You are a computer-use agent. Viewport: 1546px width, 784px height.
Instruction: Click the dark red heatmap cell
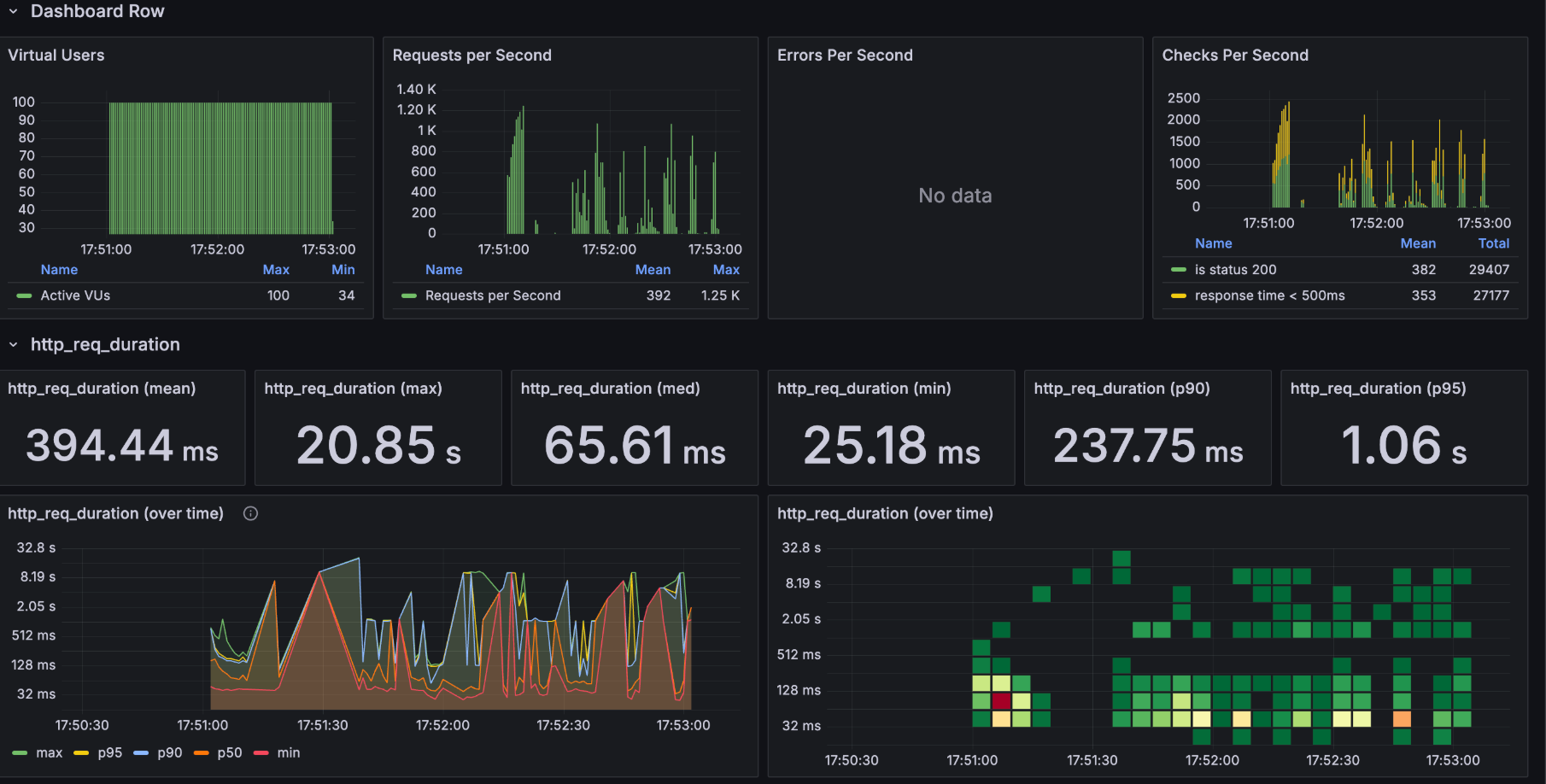point(1001,701)
